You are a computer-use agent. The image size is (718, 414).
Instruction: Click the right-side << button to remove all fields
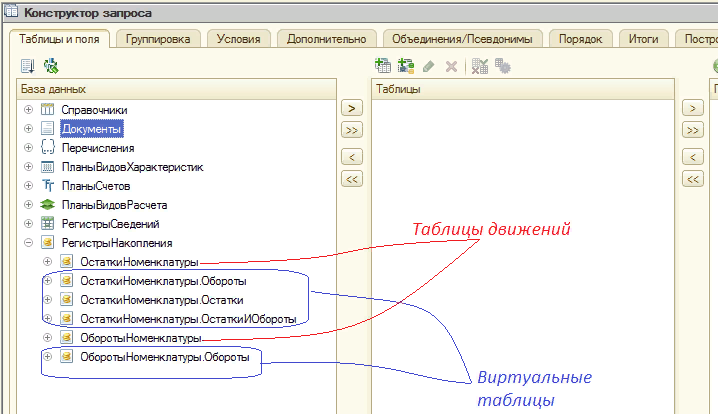[x=692, y=179]
